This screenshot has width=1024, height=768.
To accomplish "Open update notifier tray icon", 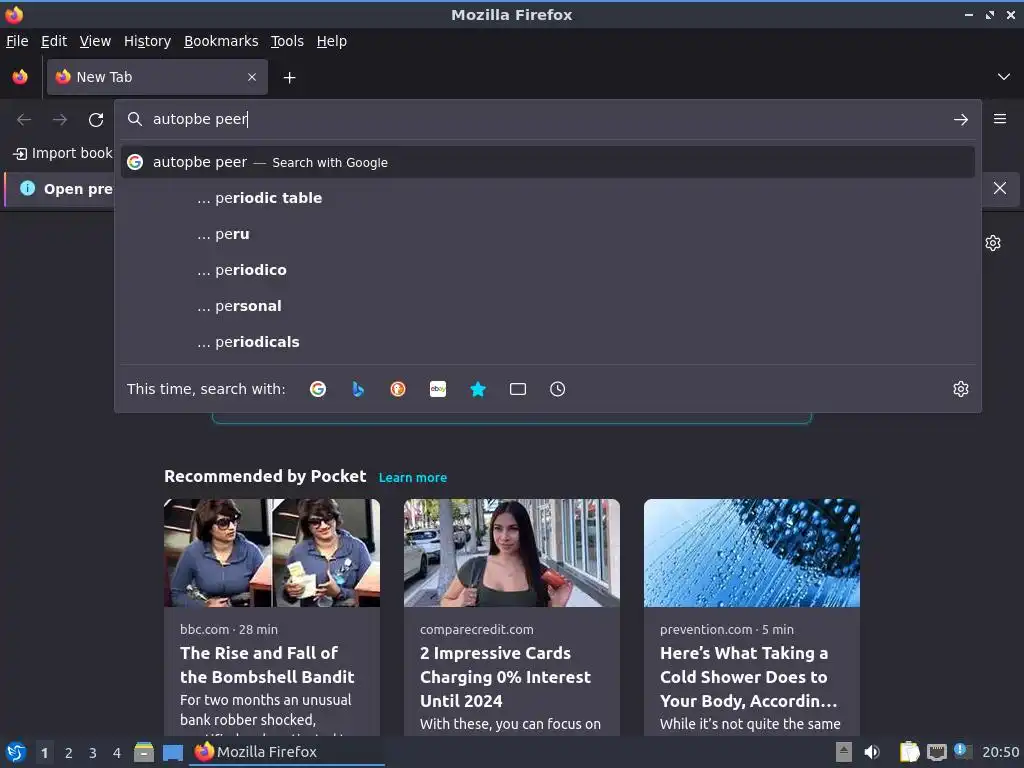I will pos(963,750).
